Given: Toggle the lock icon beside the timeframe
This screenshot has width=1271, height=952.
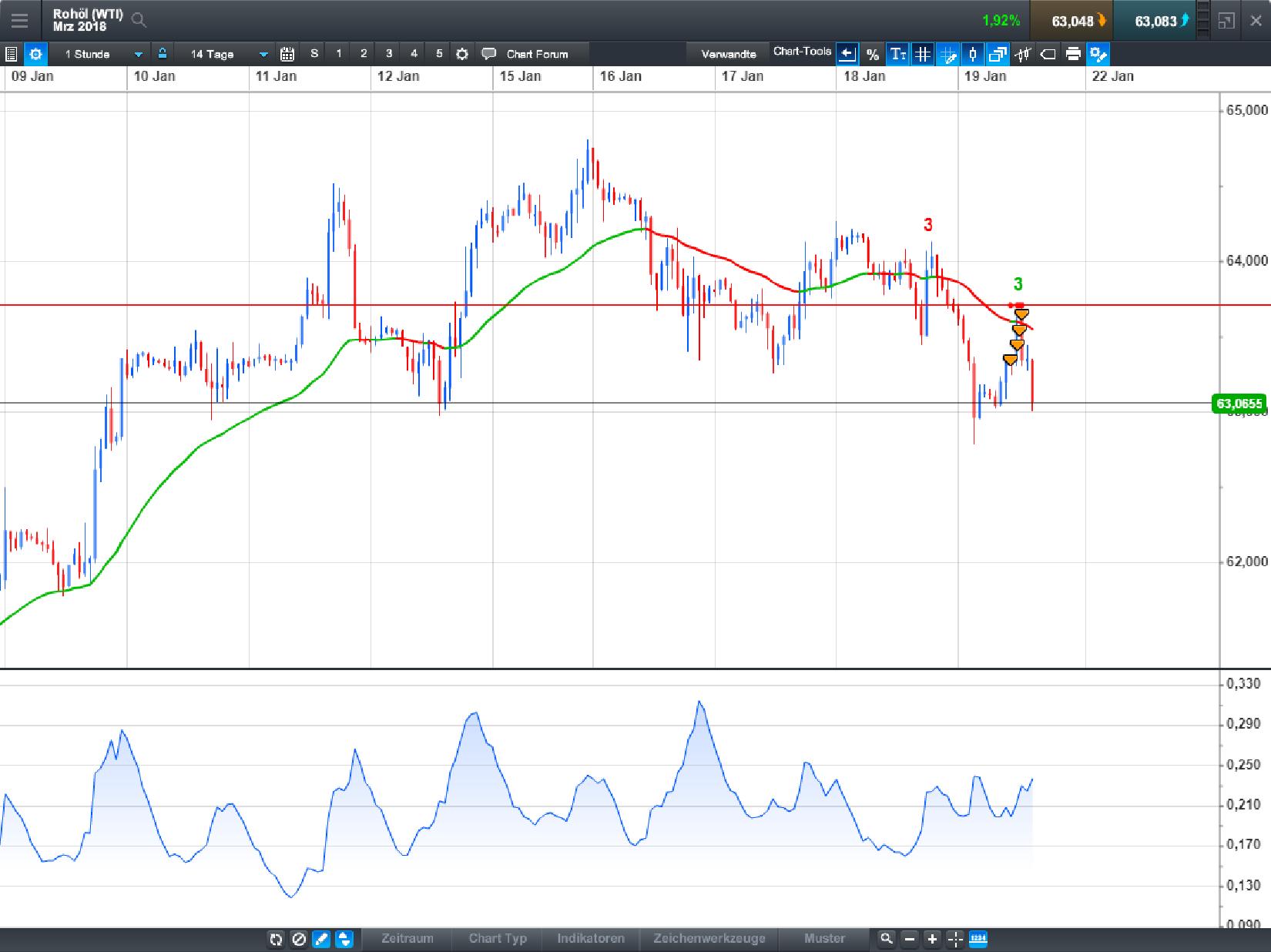Looking at the screenshot, I should 162,54.
